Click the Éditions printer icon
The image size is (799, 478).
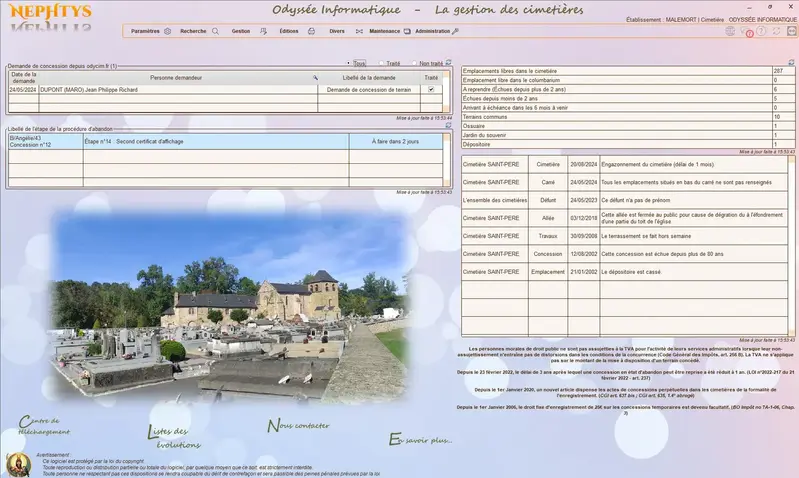[311, 31]
